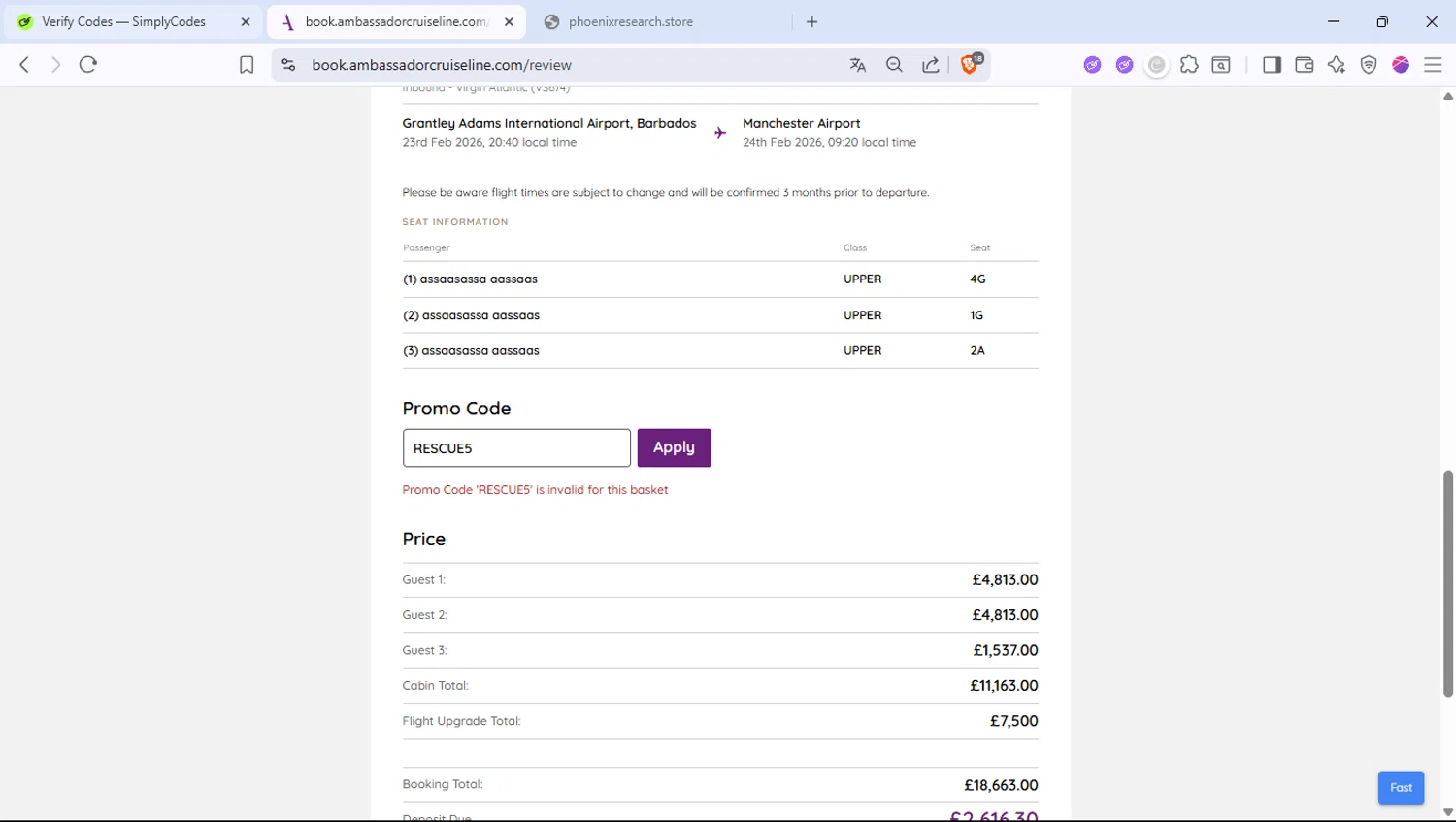Click the second purple extension icon
The height and width of the screenshot is (822, 1456).
pyautogui.click(x=1125, y=65)
